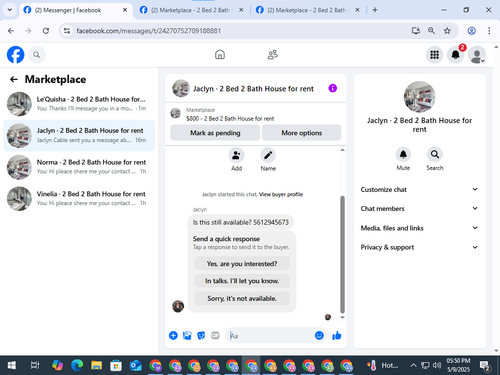Expand Media, files and links section
The height and width of the screenshot is (375, 500).
[419, 228]
